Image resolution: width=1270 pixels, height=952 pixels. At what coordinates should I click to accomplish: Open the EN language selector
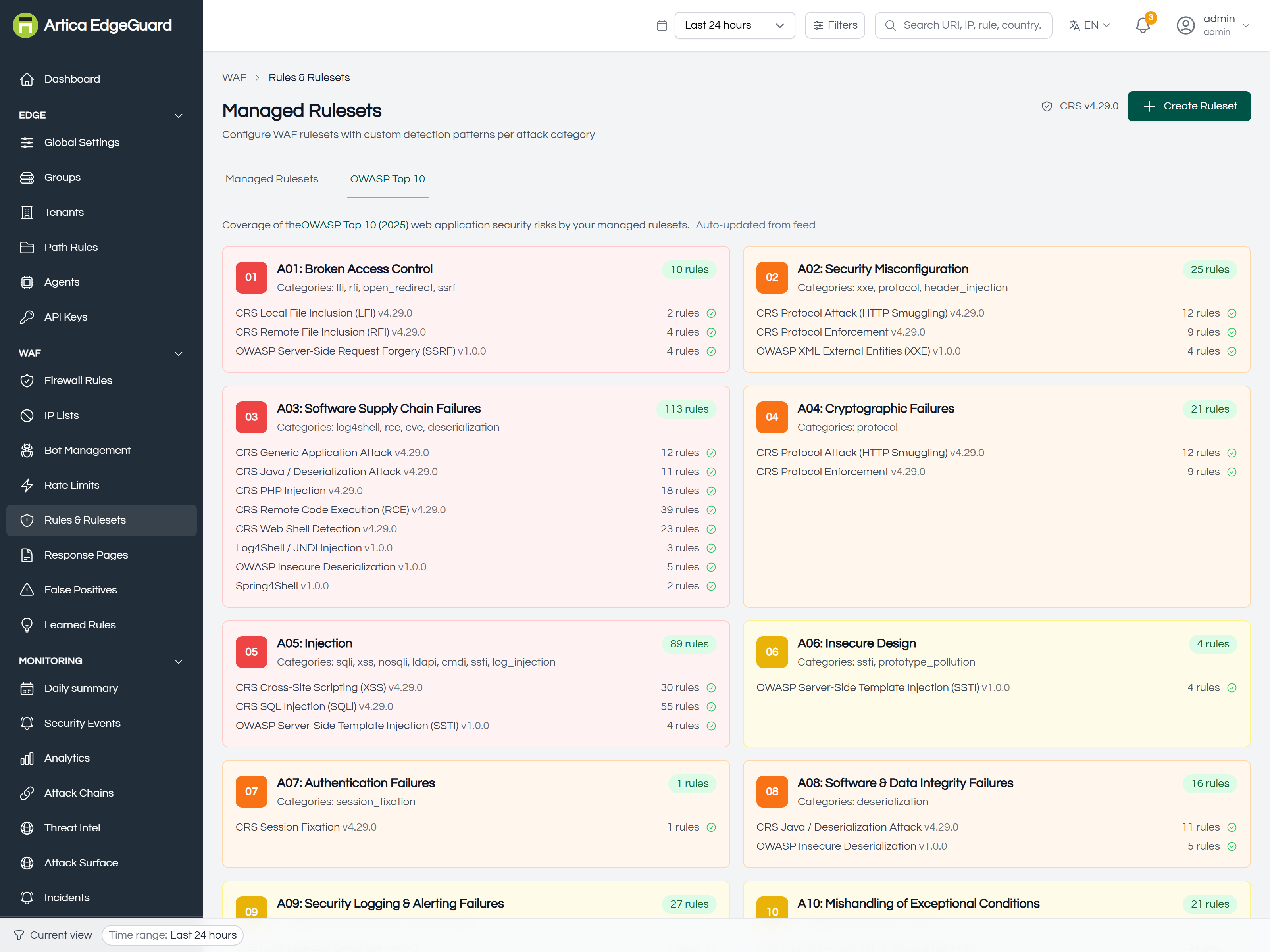click(x=1090, y=25)
